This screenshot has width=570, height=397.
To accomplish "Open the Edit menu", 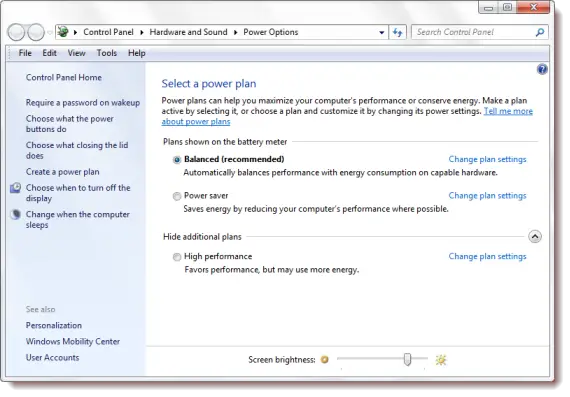I will (x=49, y=53).
